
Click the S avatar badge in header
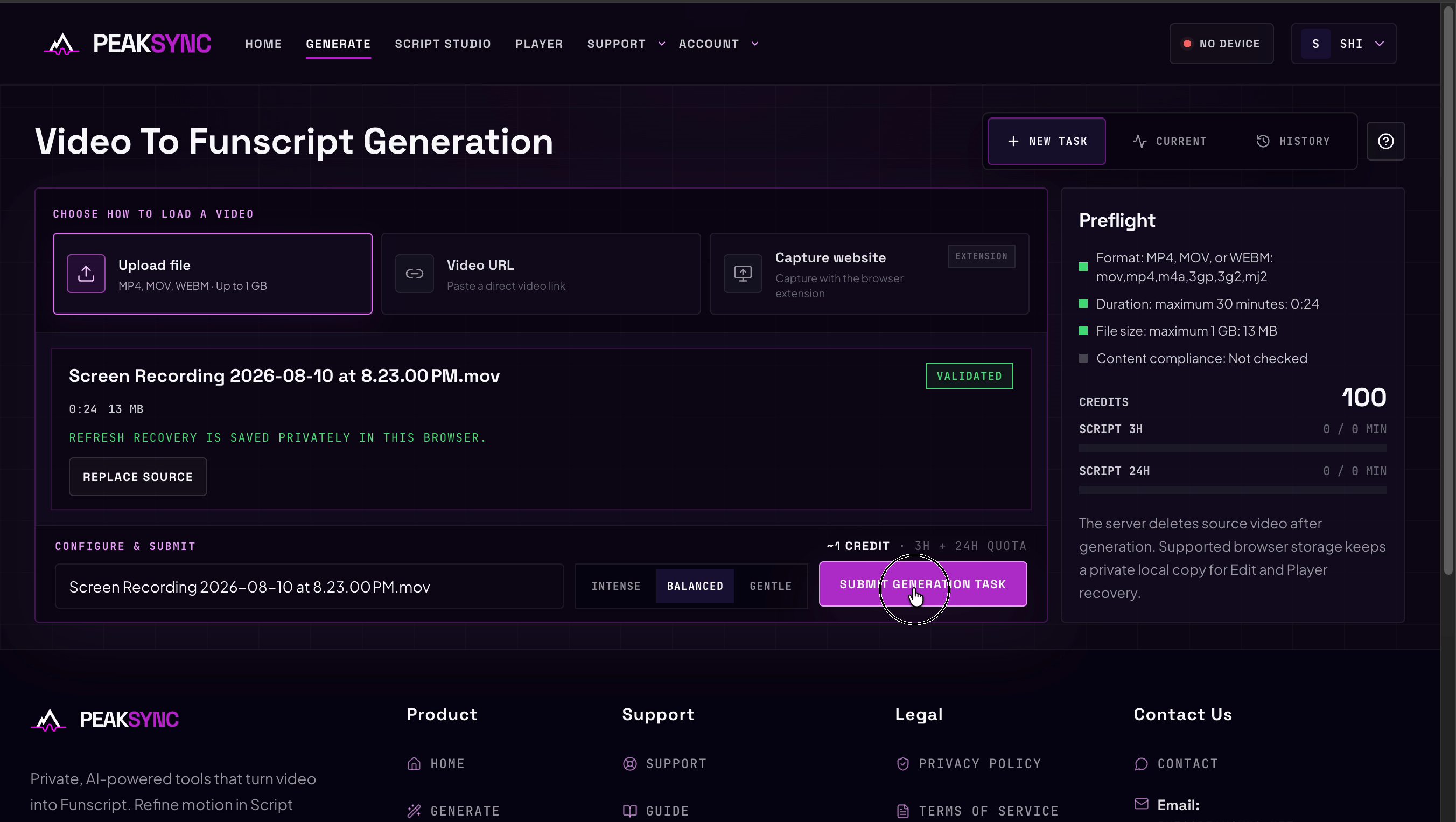coord(1315,44)
